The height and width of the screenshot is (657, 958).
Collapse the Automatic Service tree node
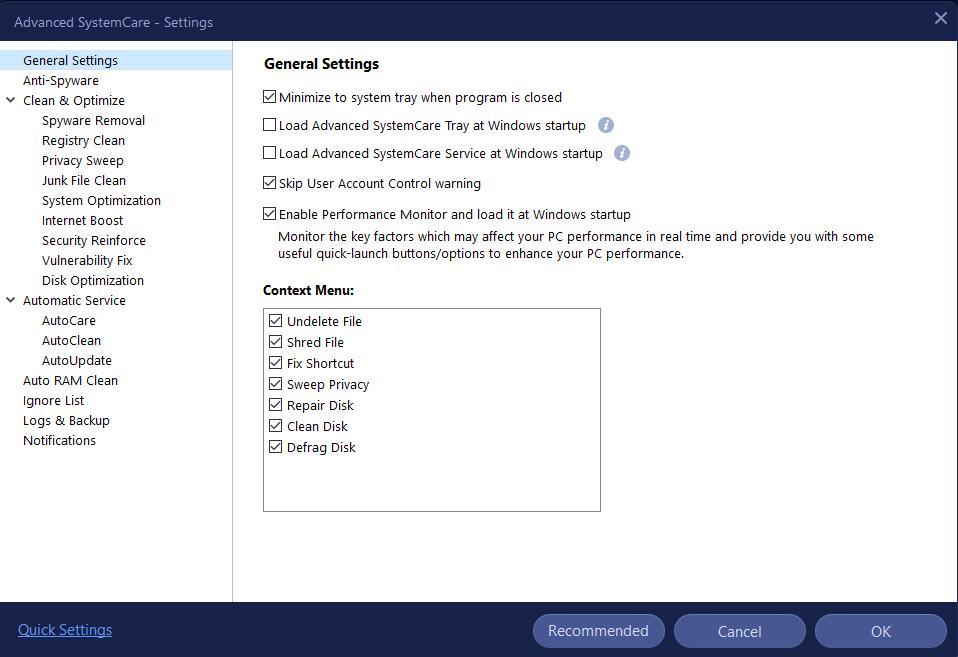(x=10, y=299)
